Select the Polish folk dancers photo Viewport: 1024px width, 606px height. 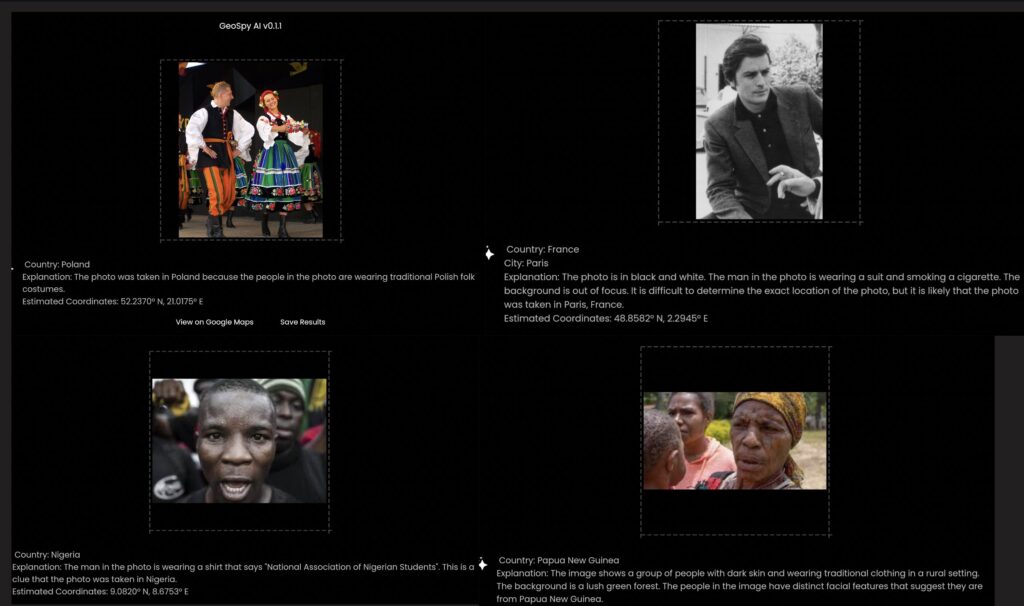250,149
